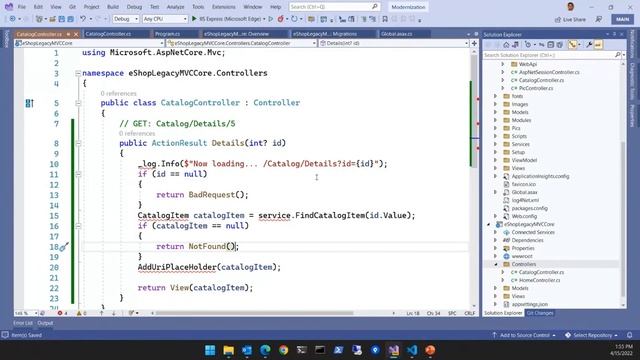This screenshot has width=640, height=360.
Task: Click the Live Share button
Action: click(570, 19)
